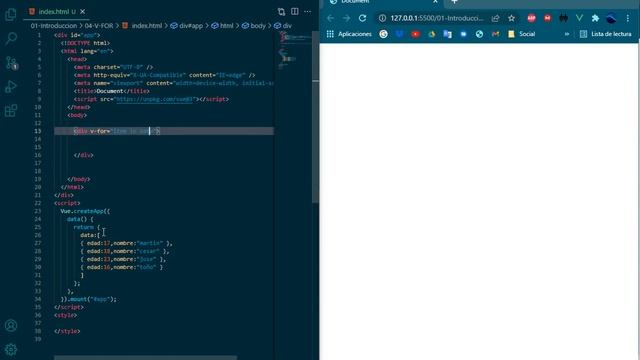The height and width of the screenshot is (360, 640).
Task: Open the first circular bookmark after Aplicaciones
Action: (x=383, y=34)
